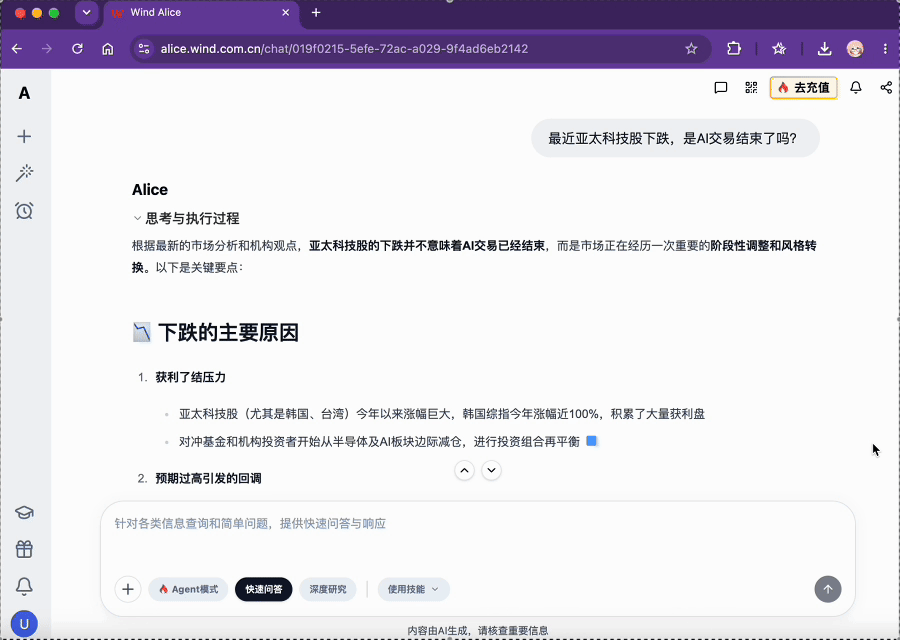Open the graduation cap learning icon
The width and height of the screenshot is (900, 640).
coord(24,513)
